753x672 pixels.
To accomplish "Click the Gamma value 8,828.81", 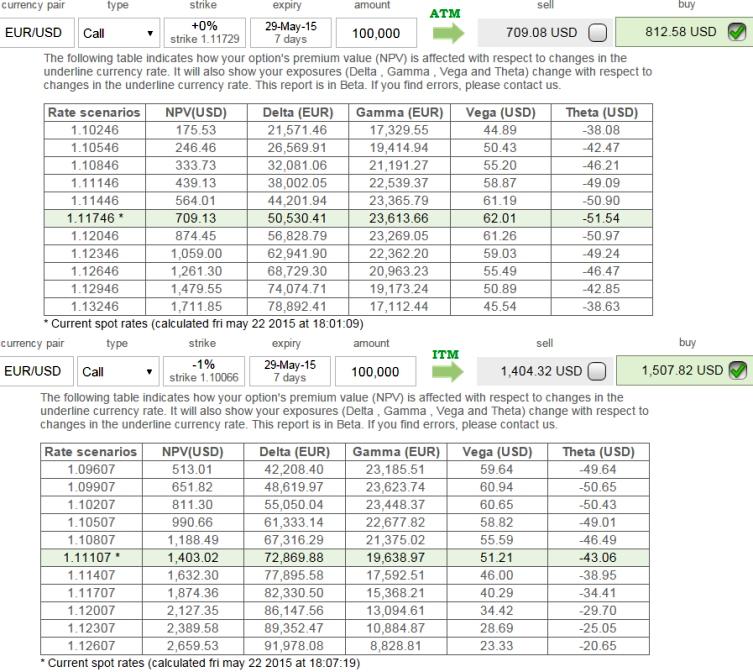I will click(395, 646).
